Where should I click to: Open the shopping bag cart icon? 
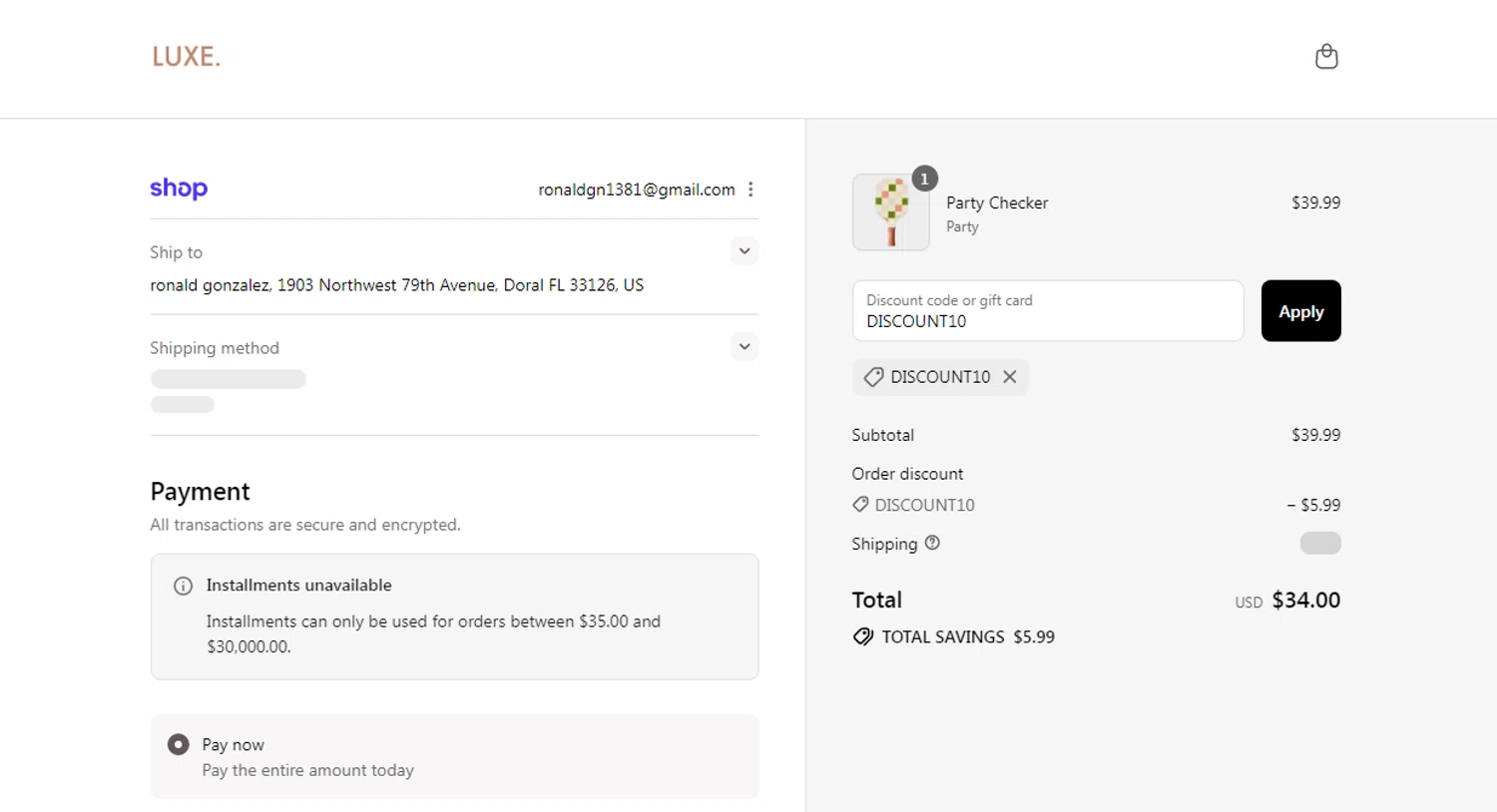pos(1326,56)
